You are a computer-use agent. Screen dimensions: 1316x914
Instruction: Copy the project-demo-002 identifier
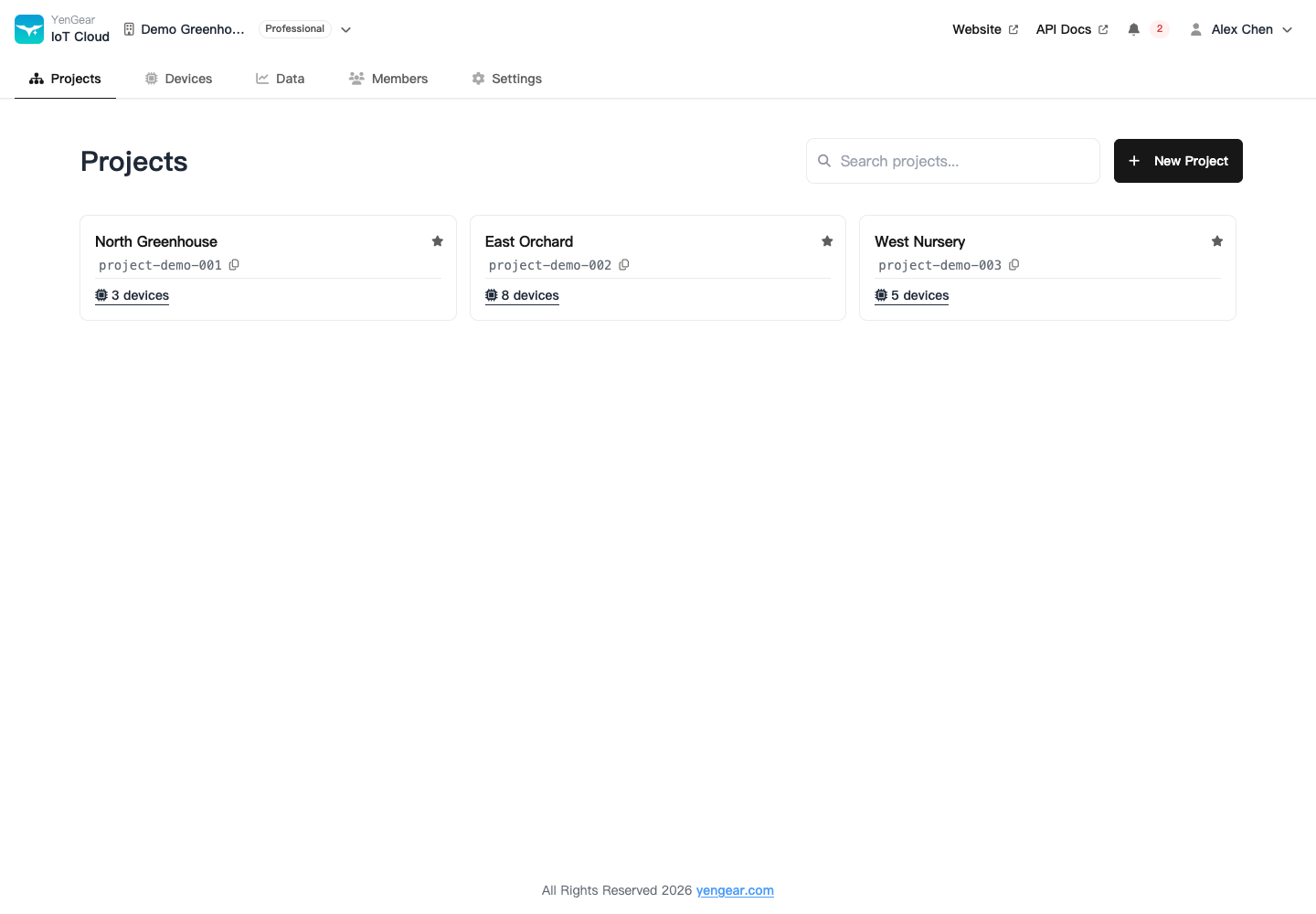click(x=624, y=265)
